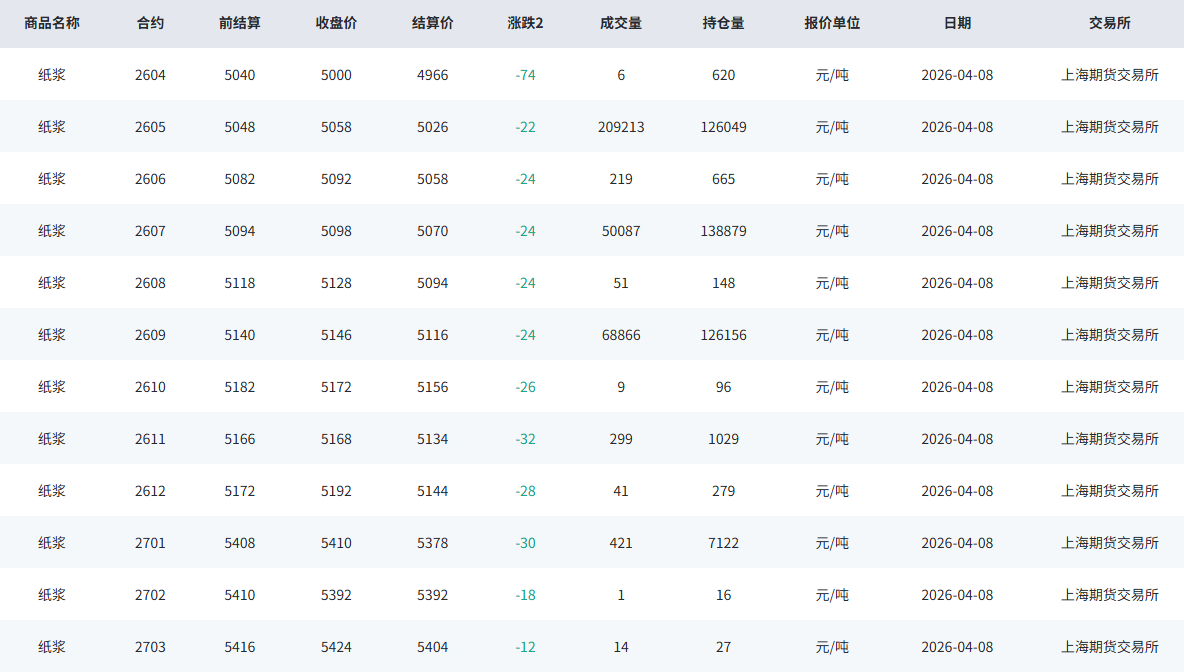Viewport: 1184px width, 672px height.
Task: Select contract 2701 cell
Action: (x=150, y=543)
